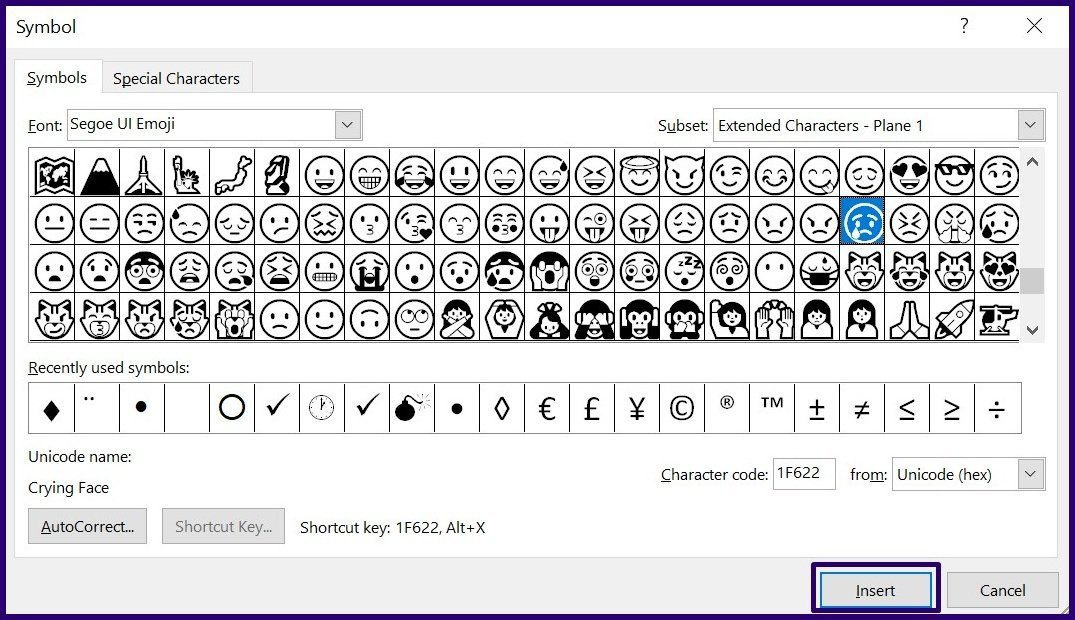The height and width of the screenshot is (620, 1075).
Task: Choose the Mount Fuji emoji
Action: point(98,174)
